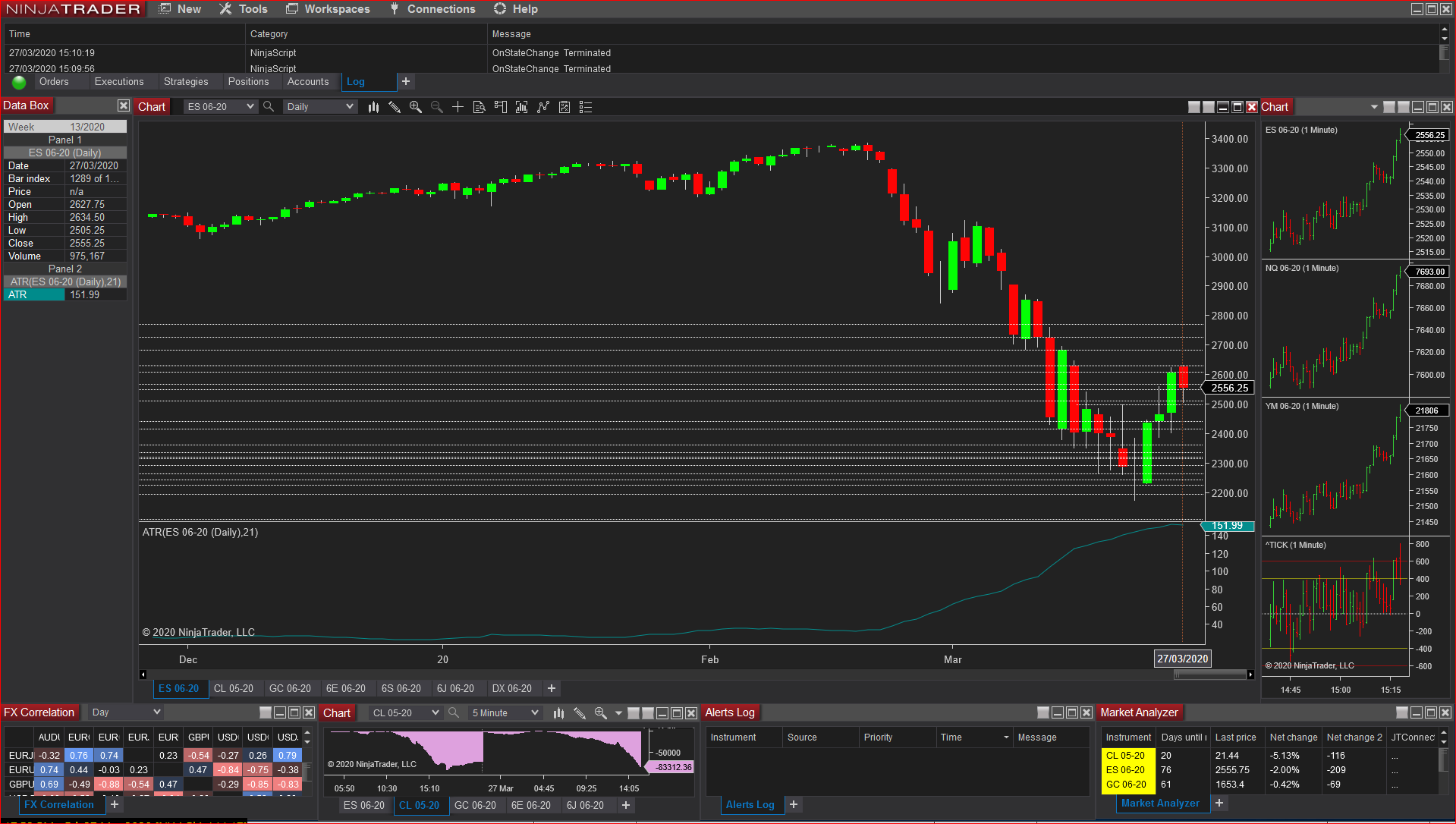Screen dimensions: 1456x824
Task: Zoom in on the ES 06-20 chart
Action: 416,107
